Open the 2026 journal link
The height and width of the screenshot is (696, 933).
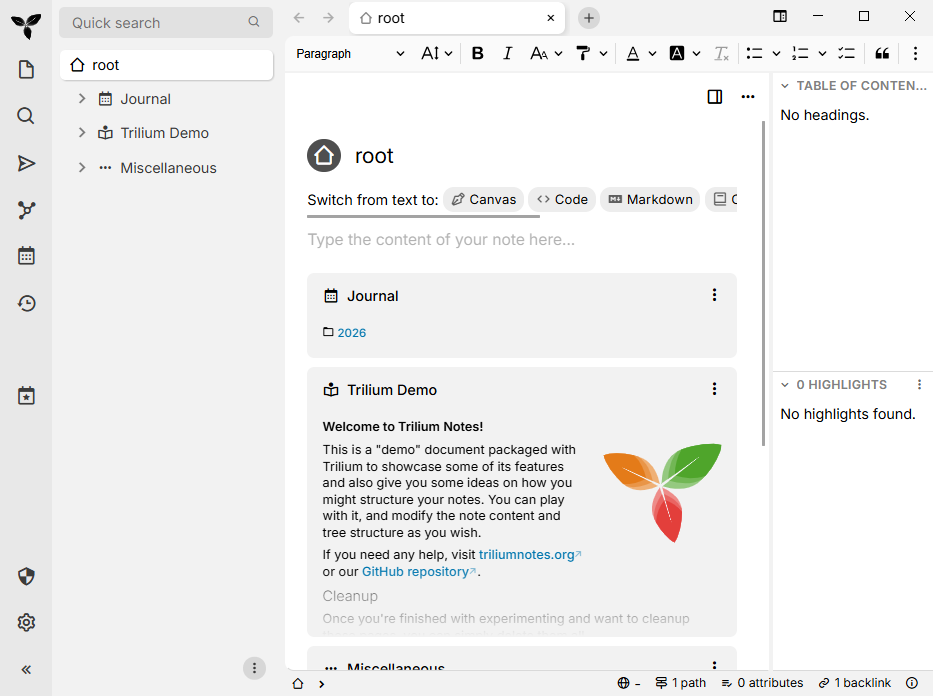(x=352, y=333)
